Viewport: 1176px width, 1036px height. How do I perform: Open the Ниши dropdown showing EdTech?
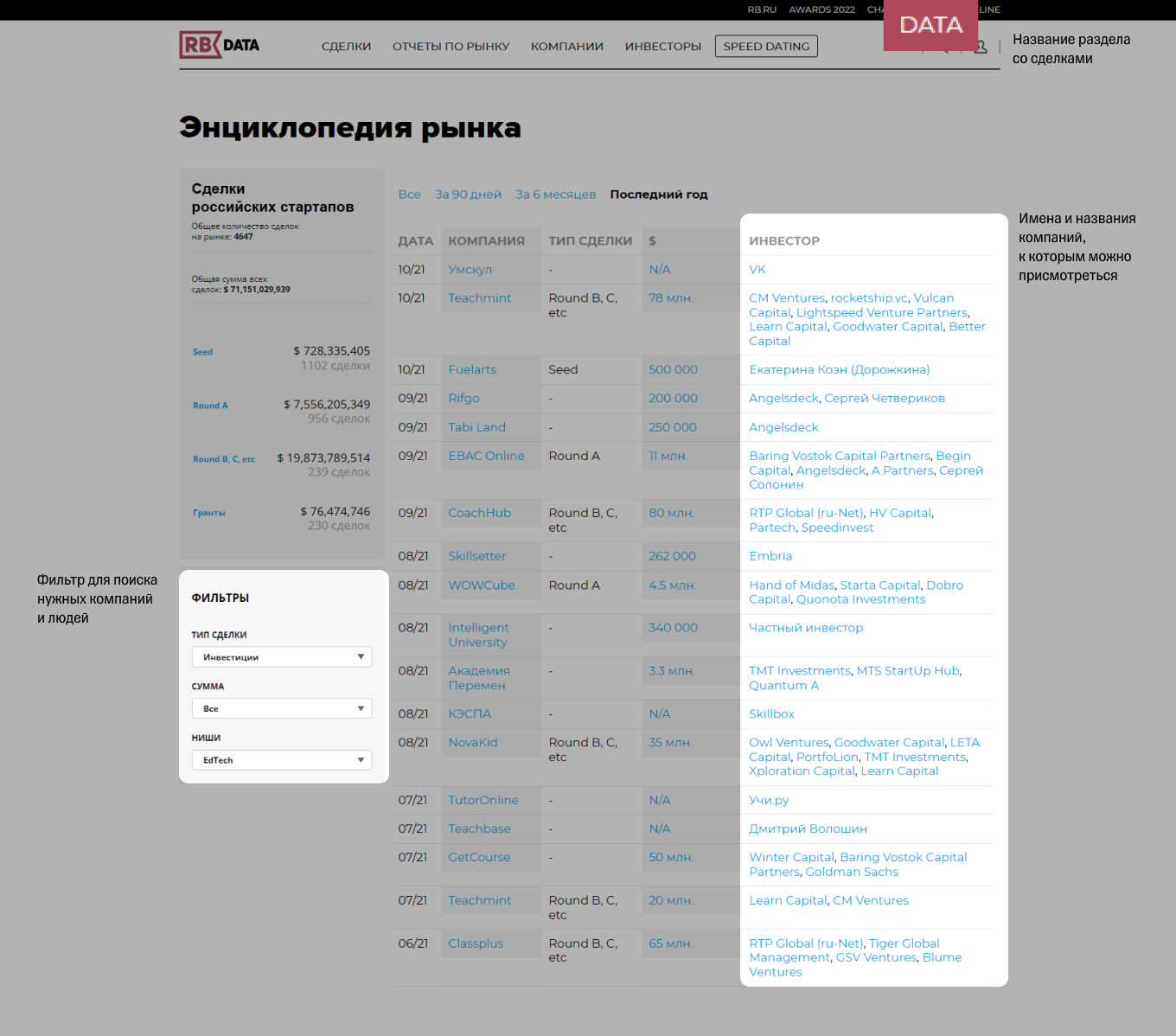[x=281, y=760]
